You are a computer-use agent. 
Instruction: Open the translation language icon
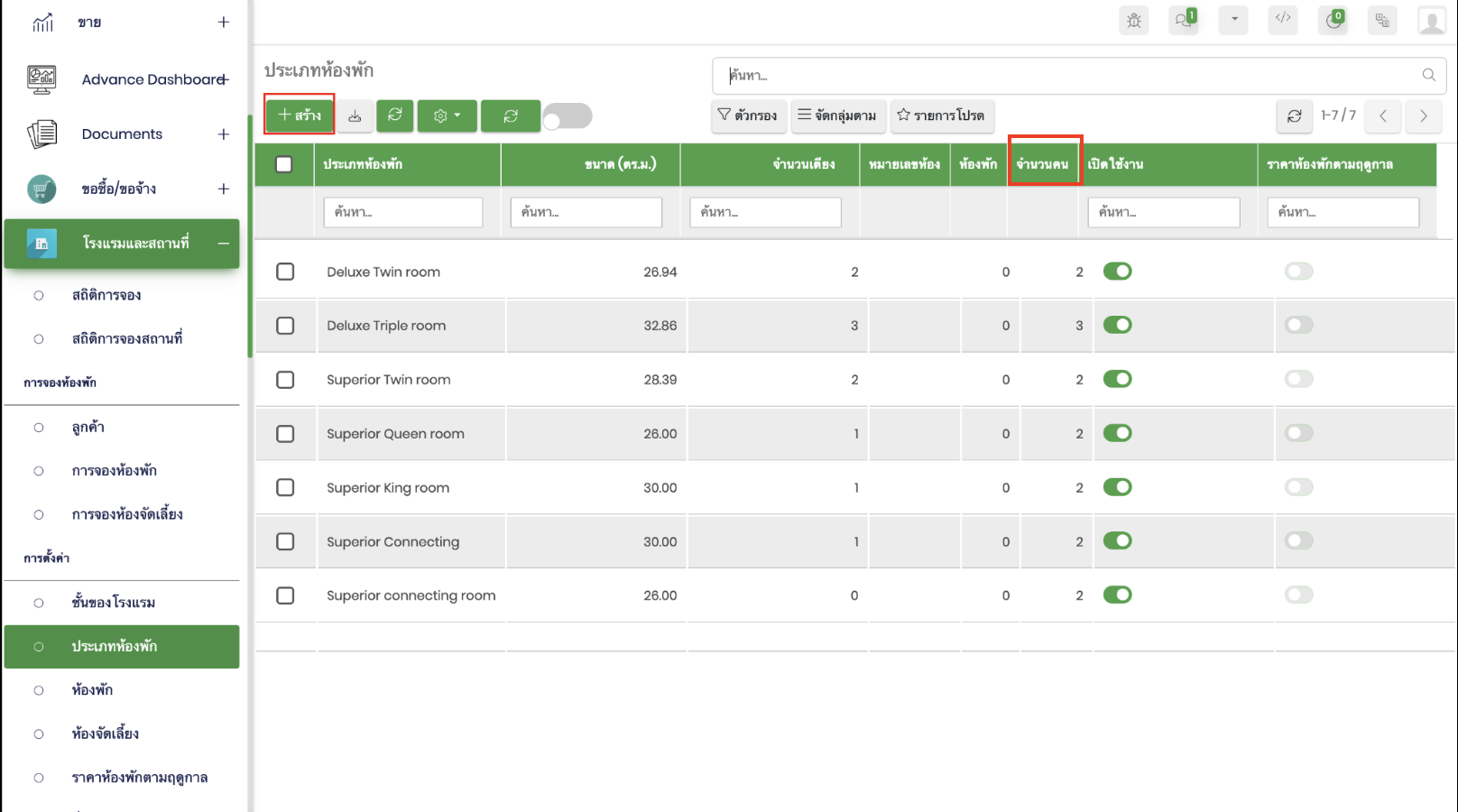click(x=1382, y=20)
